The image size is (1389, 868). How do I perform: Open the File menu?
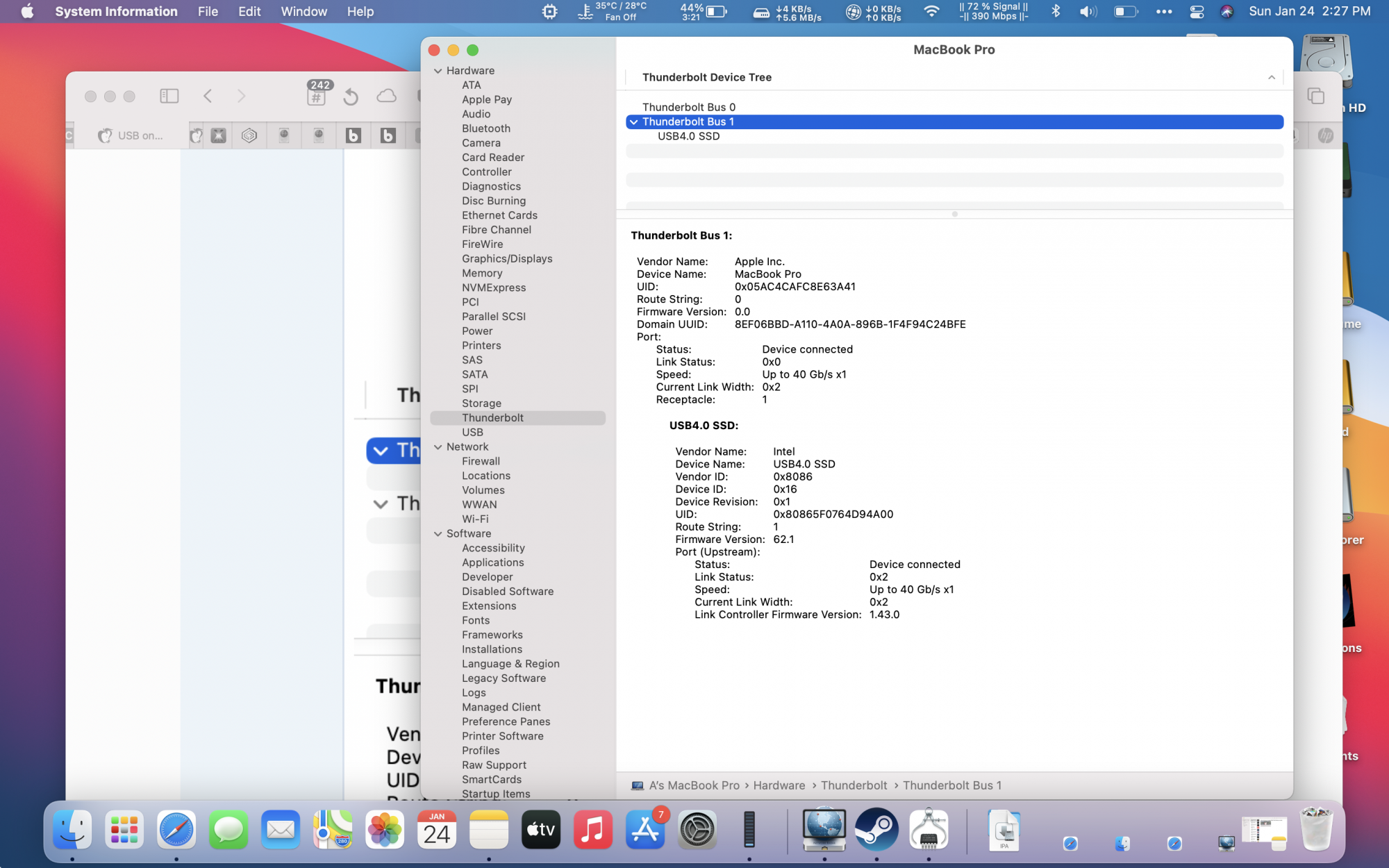pyautogui.click(x=208, y=11)
